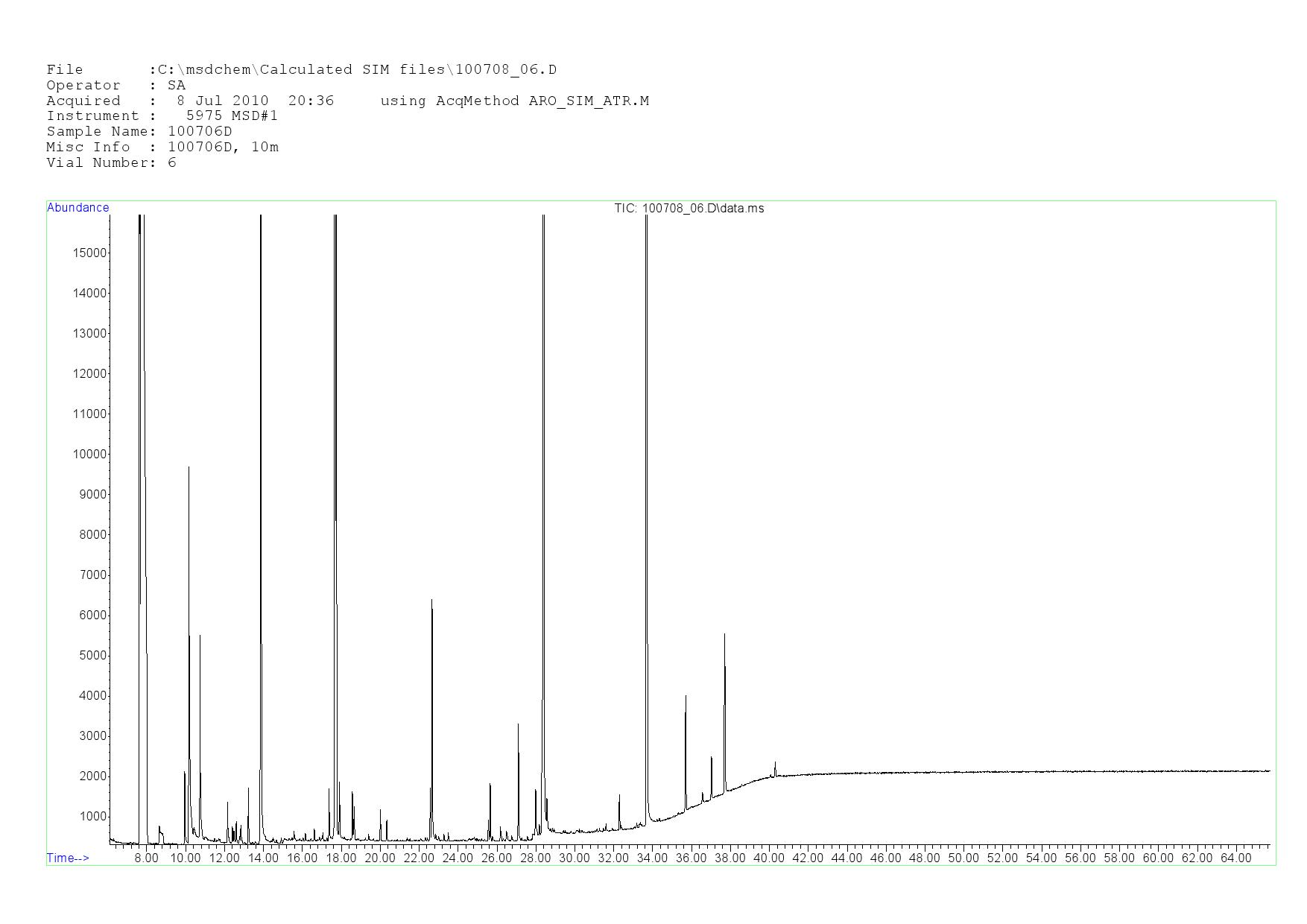Click the peak apex near 27 minutes
This screenshot has height=924, width=1307.
pos(518,724)
